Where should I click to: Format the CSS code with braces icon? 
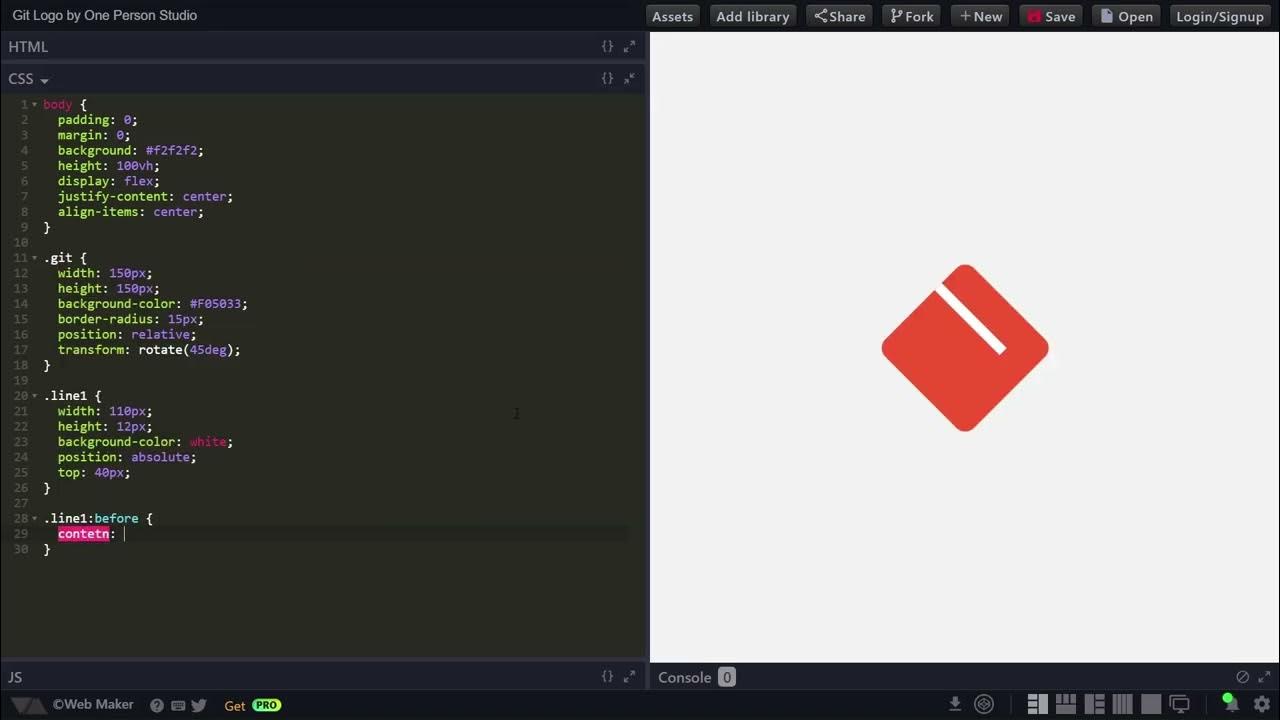tap(607, 78)
